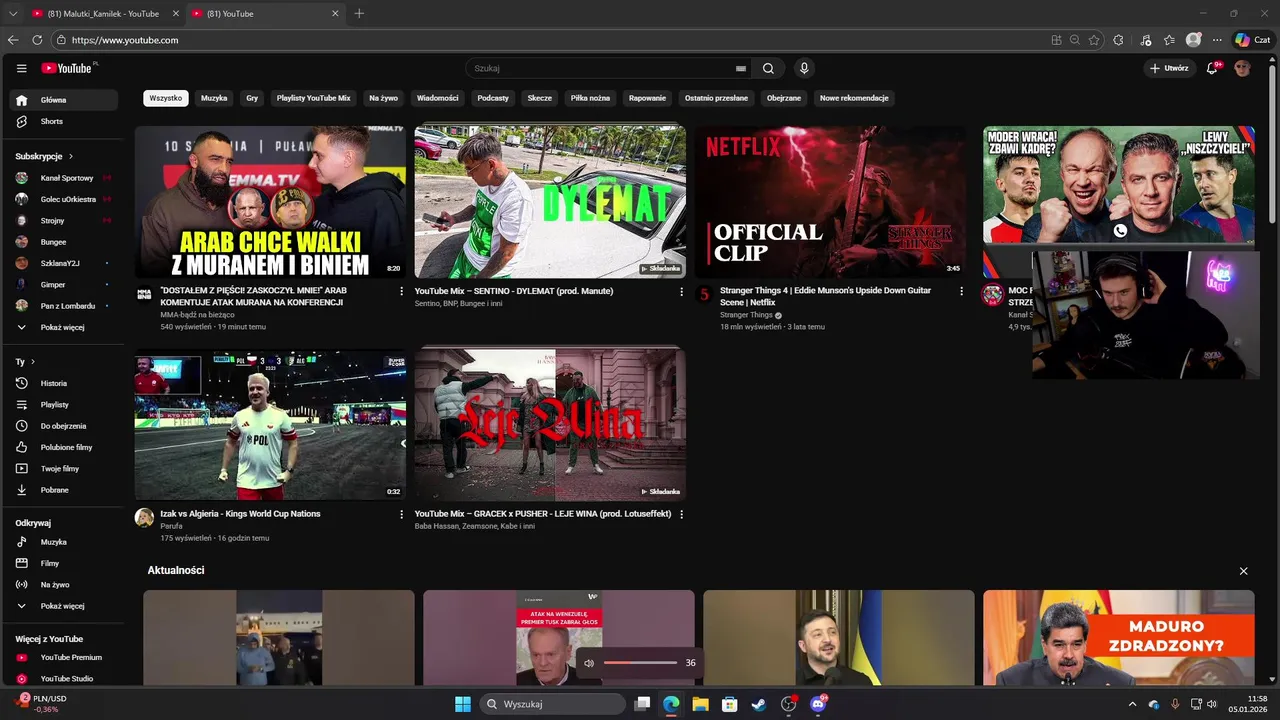Open the browser zoom magnifier icon

tap(1075, 40)
